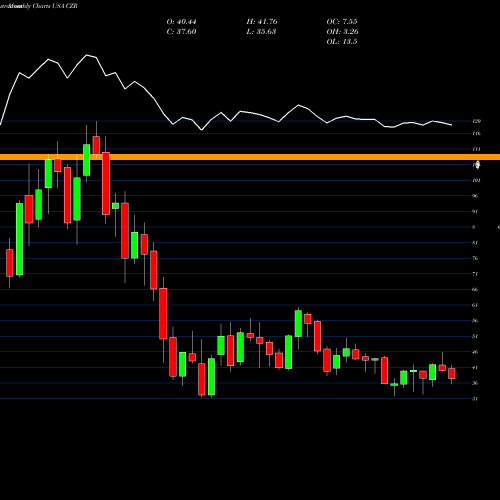The height and width of the screenshot is (500, 500).
Task: Click the OH: 3.26 statistic
Action: coord(342,32)
